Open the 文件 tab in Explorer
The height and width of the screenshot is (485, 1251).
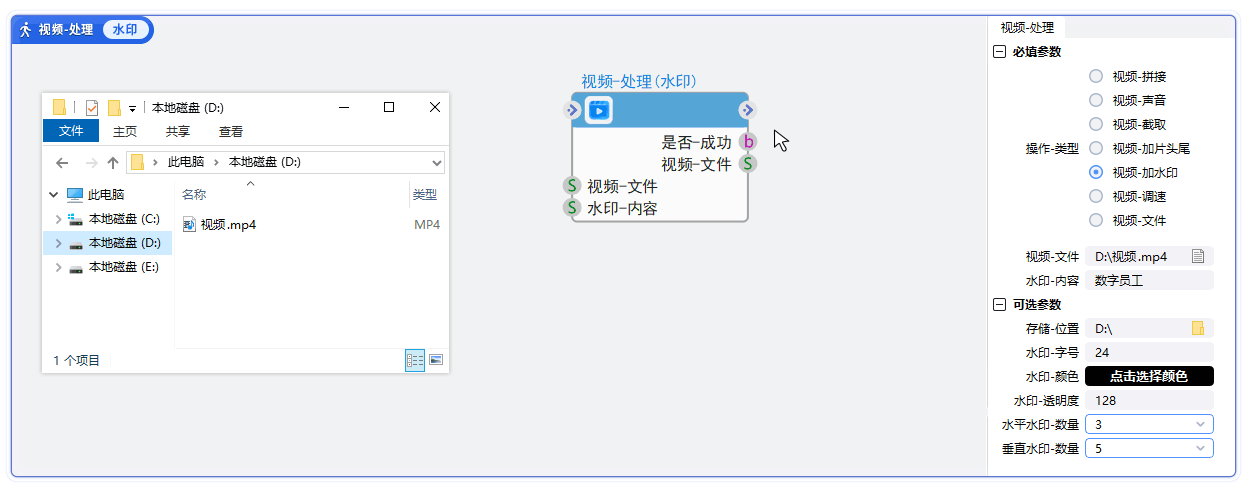tap(71, 131)
